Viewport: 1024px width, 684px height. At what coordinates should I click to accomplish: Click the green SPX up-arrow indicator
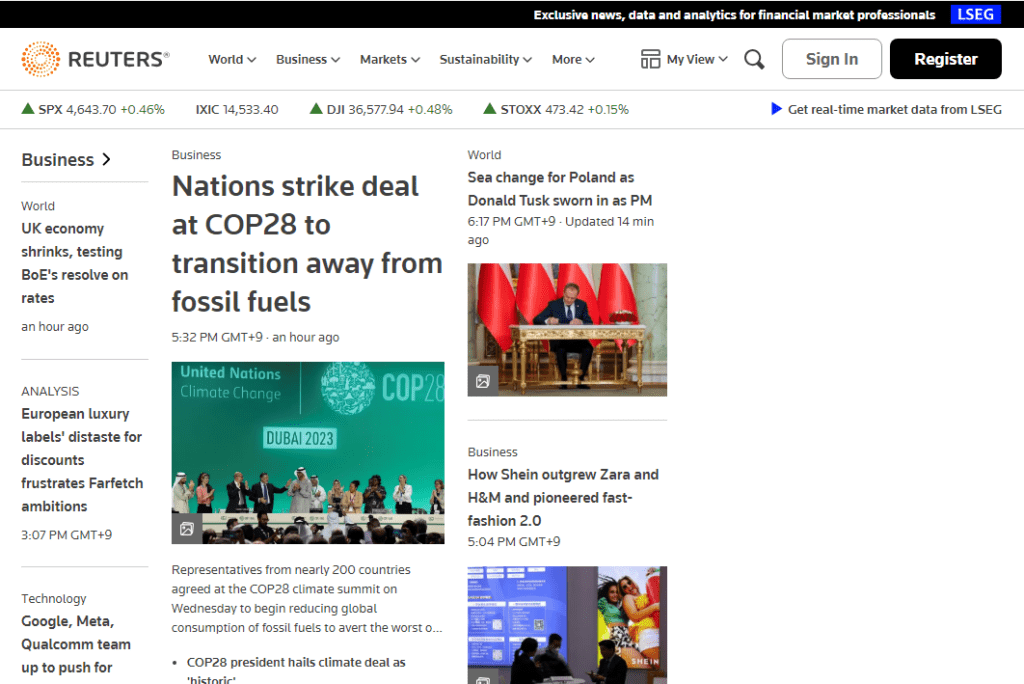pos(28,109)
